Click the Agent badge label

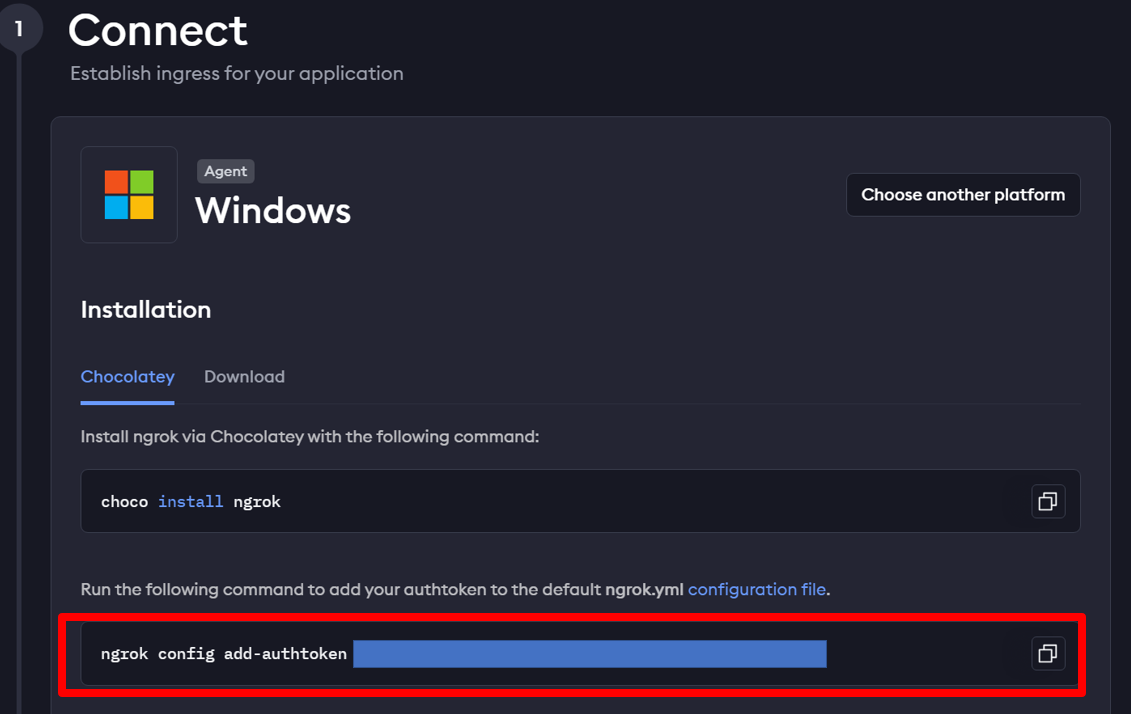(x=226, y=171)
